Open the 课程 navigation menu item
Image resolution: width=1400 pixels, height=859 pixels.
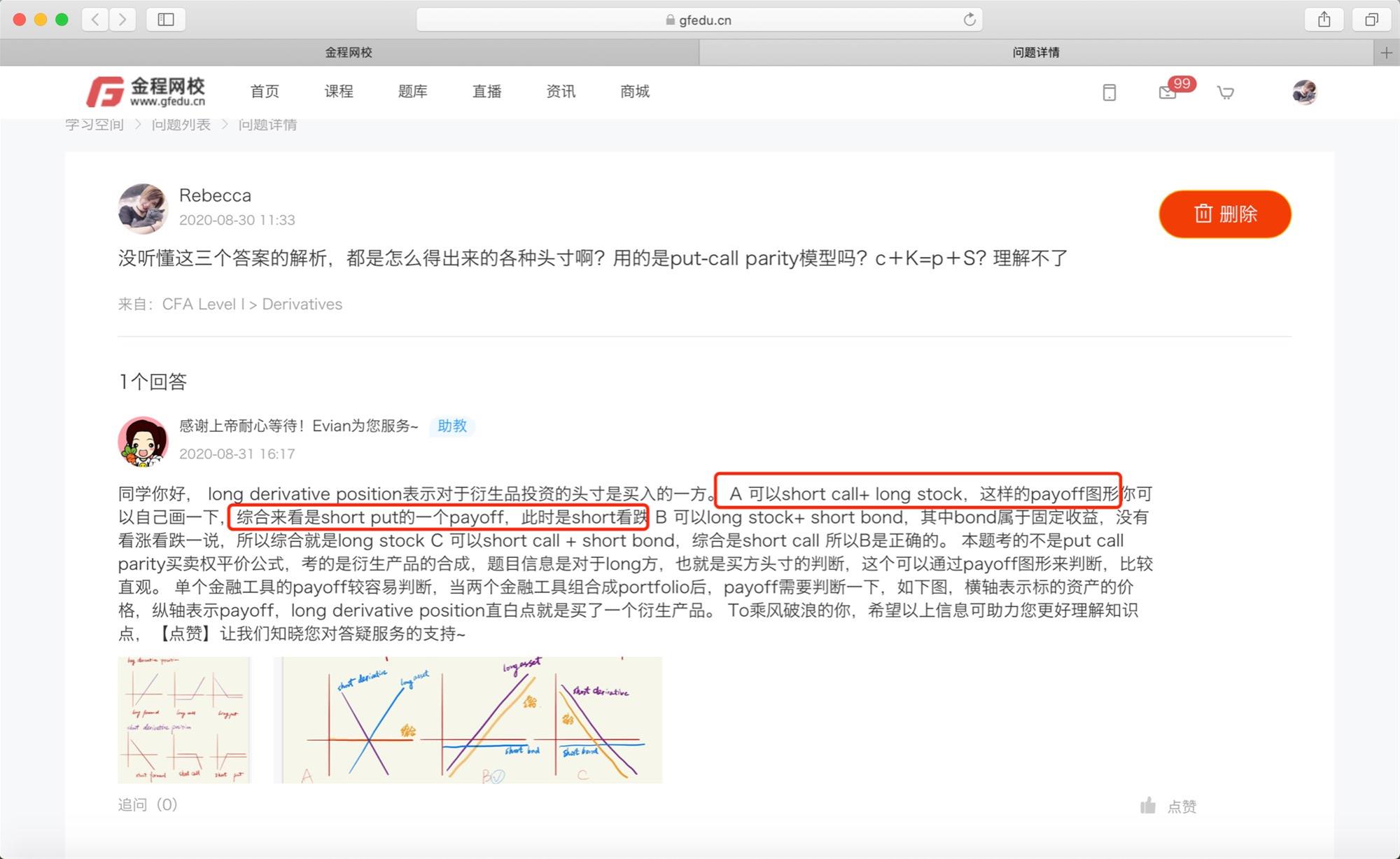339,92
